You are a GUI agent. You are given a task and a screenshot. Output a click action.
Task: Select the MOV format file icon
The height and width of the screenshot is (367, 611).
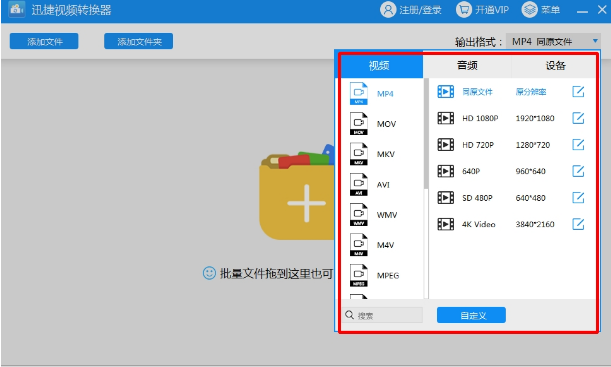point(358,124)
